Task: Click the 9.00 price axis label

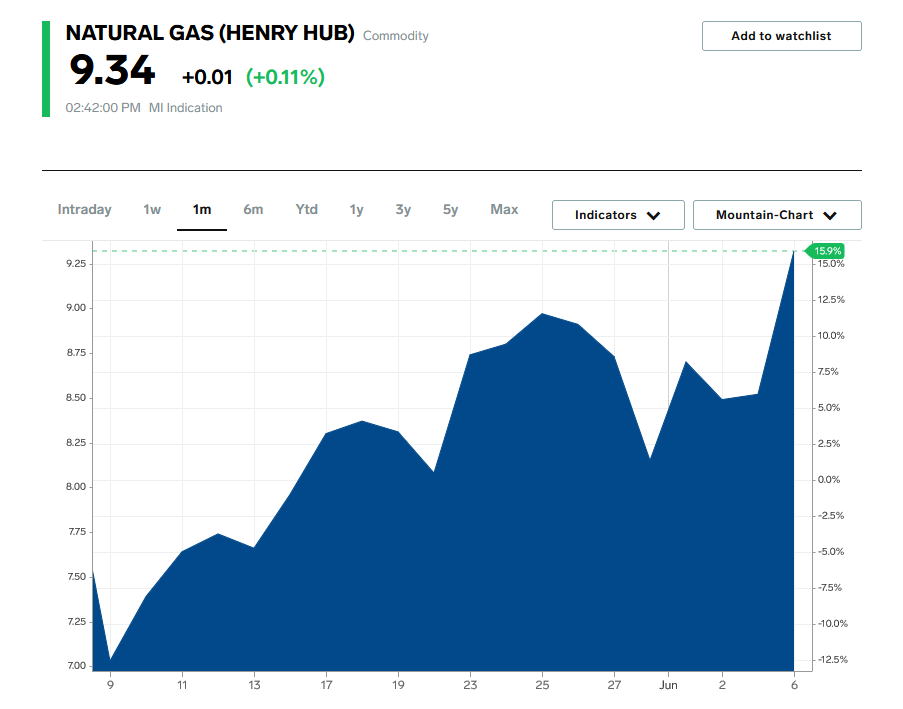Action: (x=76, y=308)
